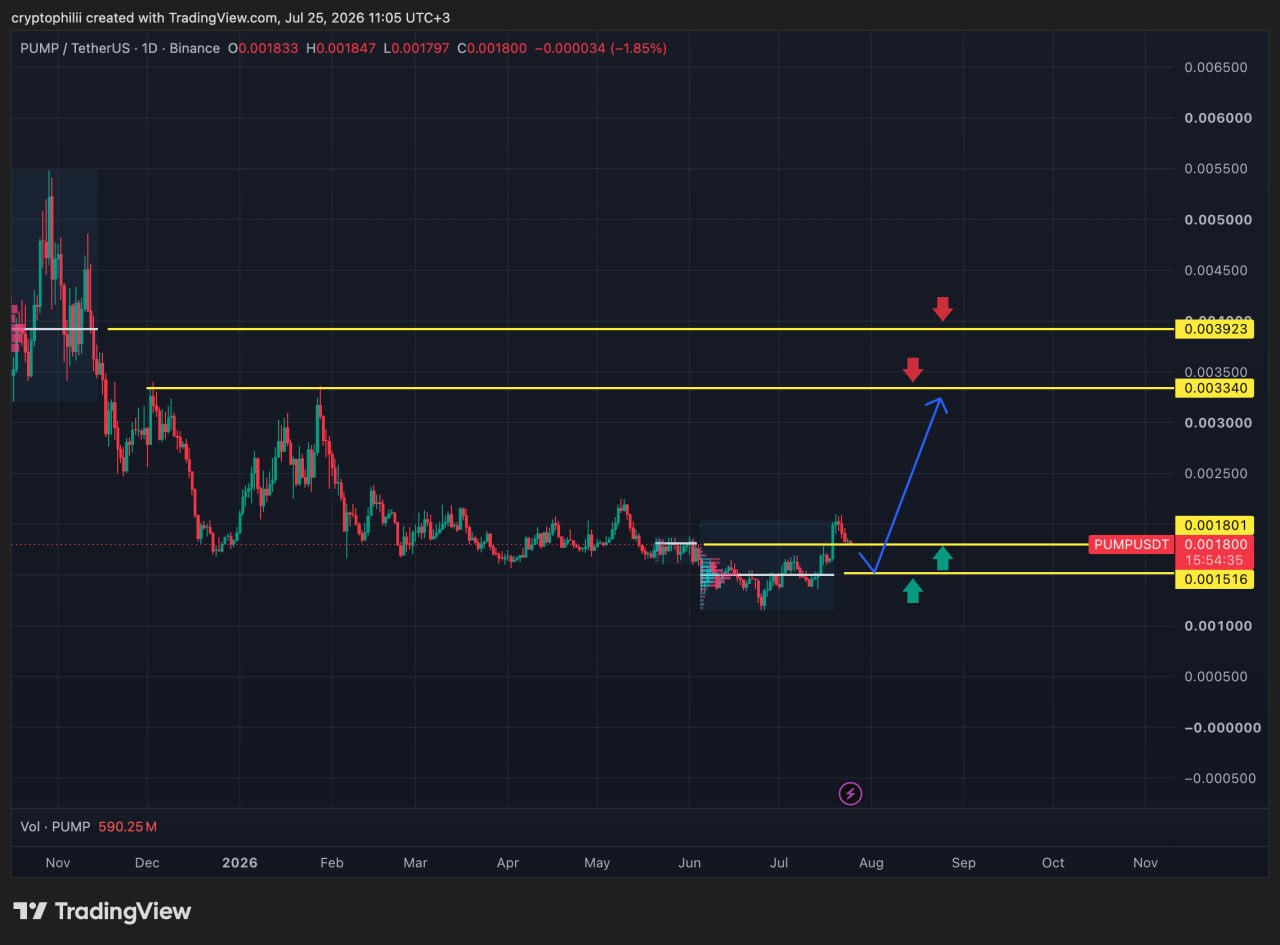Click the green up arrow below the 0.001801 line

[x=942, y=558]
